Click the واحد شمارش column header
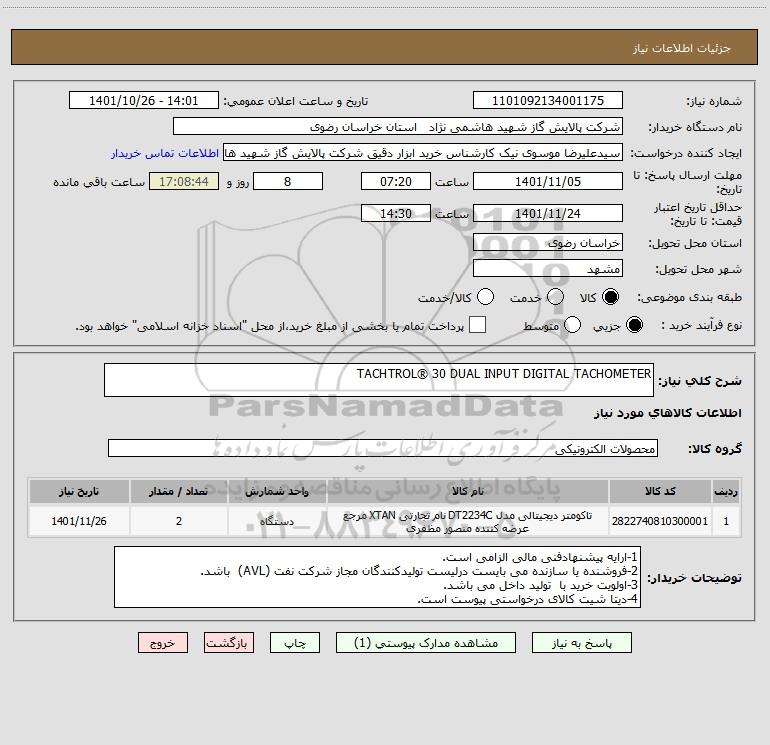 tap(277, 492)
